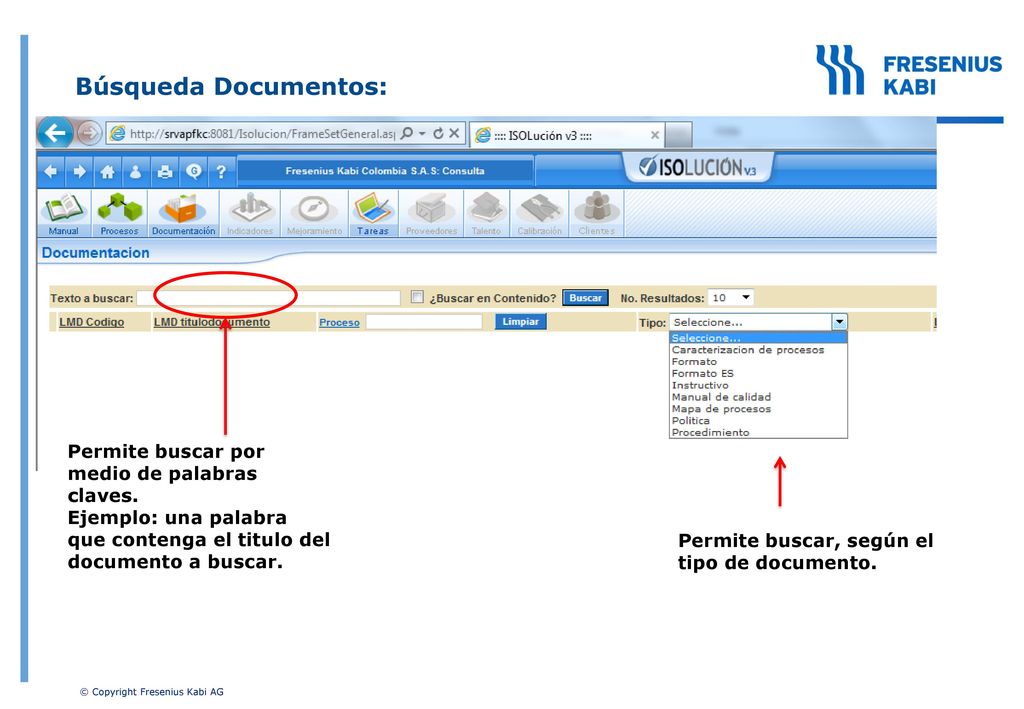Select Mapa de procesos option
The width and height of the screenshot is (1024, 709).
[x=758, y=409]
